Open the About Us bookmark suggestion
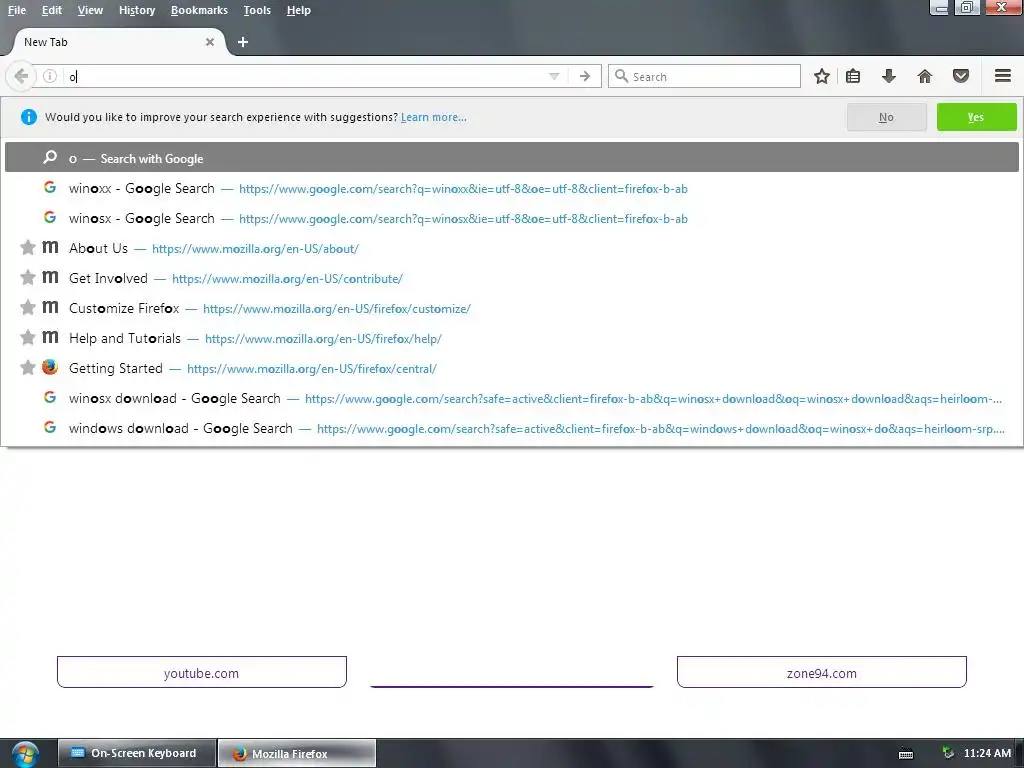This screenshot has width=1024, height=768. [x=511, y=249]
